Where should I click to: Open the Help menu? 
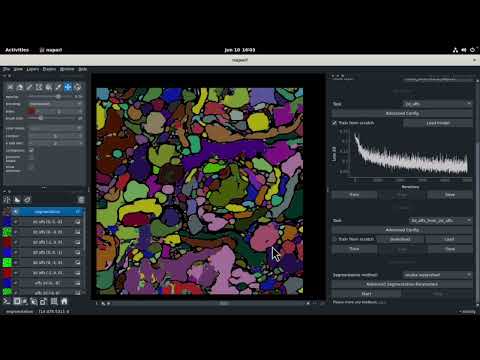pos(82,69)
